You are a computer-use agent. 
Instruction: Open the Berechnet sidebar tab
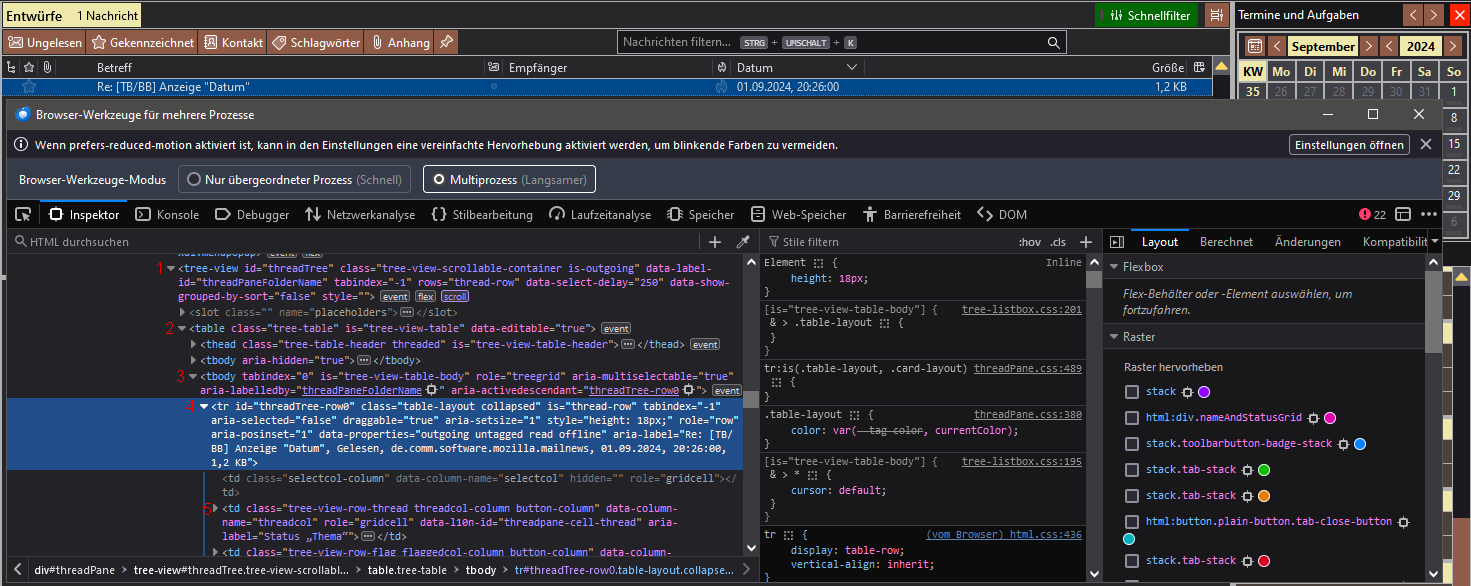1226,242
